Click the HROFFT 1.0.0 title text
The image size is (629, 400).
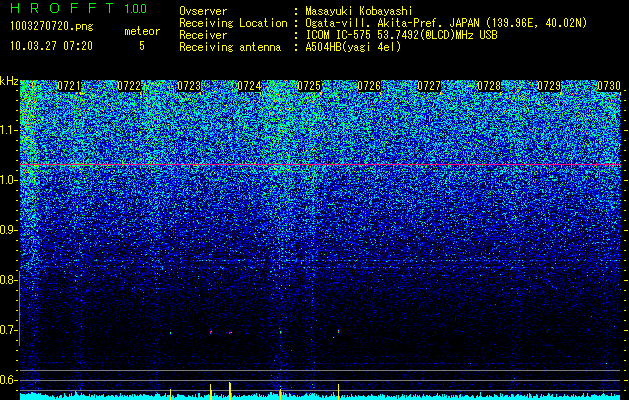(x=79, y=8)
